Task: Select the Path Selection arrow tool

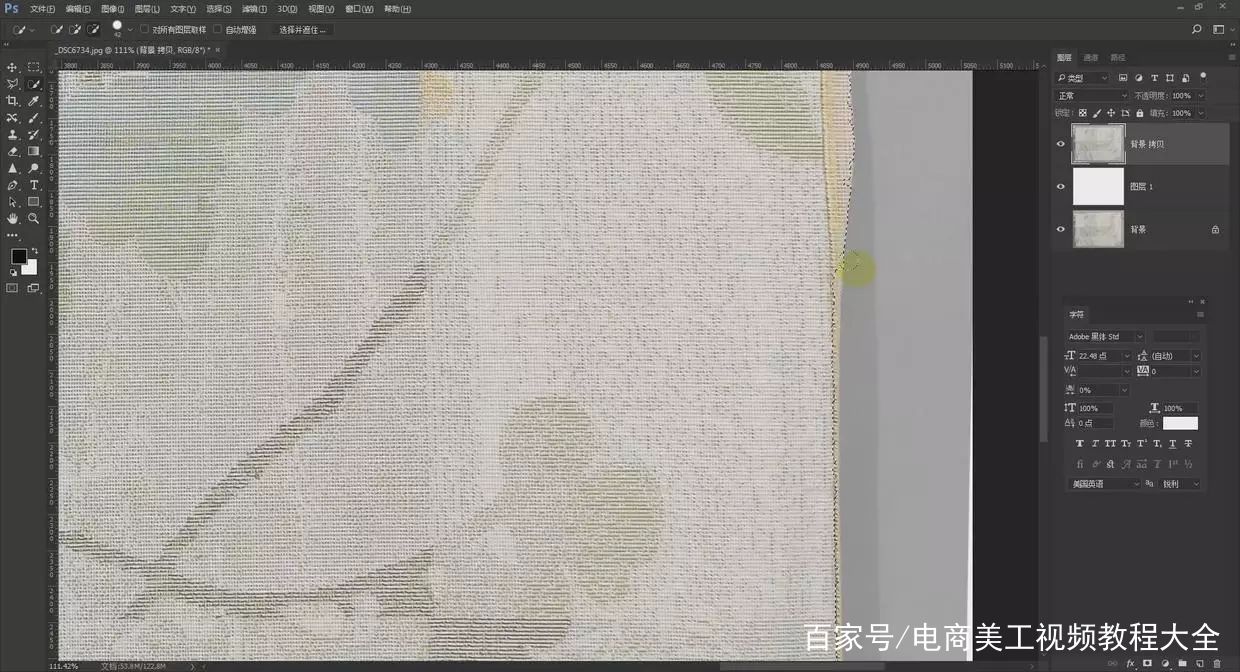Action: click(x=12, y=202)
